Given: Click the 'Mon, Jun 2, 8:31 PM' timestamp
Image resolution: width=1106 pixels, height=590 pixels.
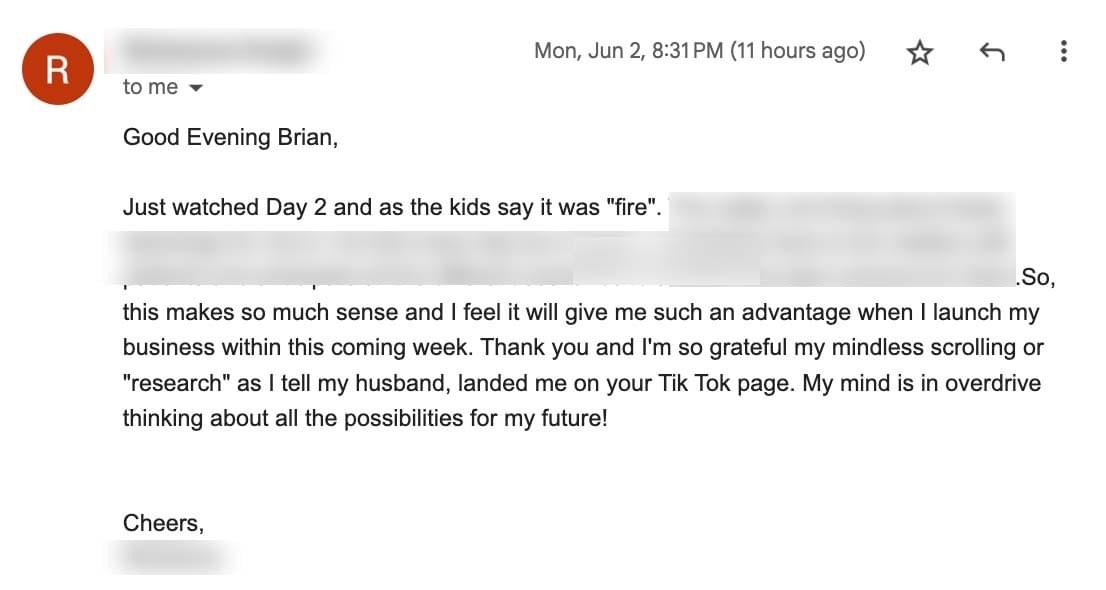Looking at the screenshot, I should pyautogui.click(x=628, y=51).
